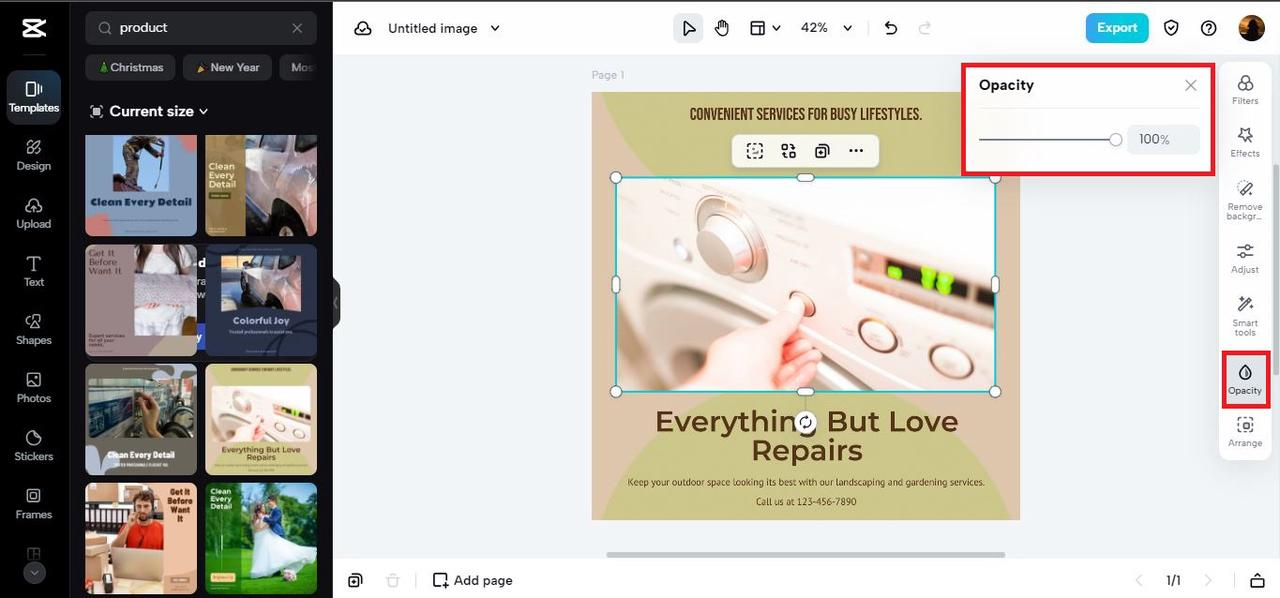Open the layers icon at bottom right
The image size is (1280, 598).
point(1257,580)
